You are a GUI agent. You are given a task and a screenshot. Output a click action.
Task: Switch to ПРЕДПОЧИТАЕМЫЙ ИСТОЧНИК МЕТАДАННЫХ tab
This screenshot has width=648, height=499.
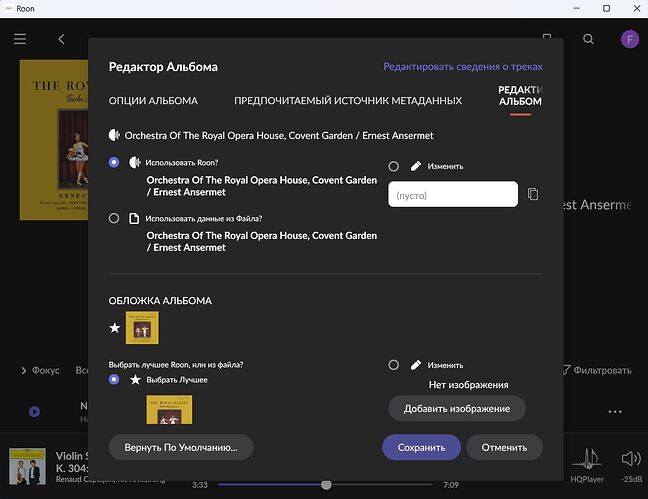(x=348, y=101)
